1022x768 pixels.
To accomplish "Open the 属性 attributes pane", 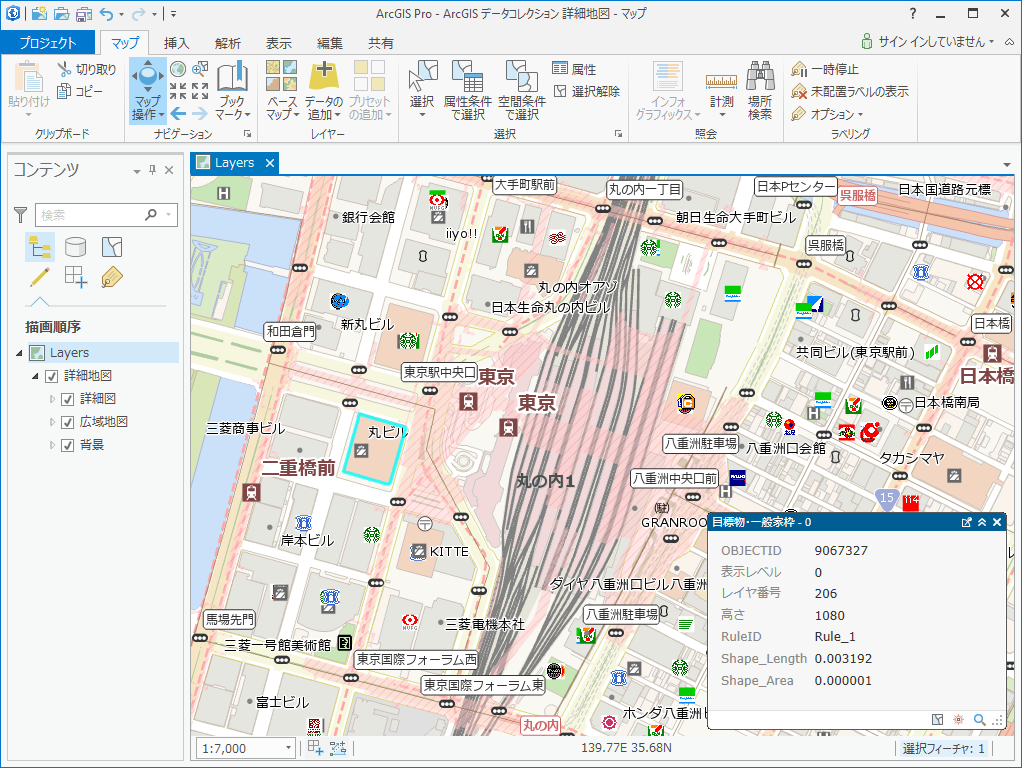I will [574, 68].
